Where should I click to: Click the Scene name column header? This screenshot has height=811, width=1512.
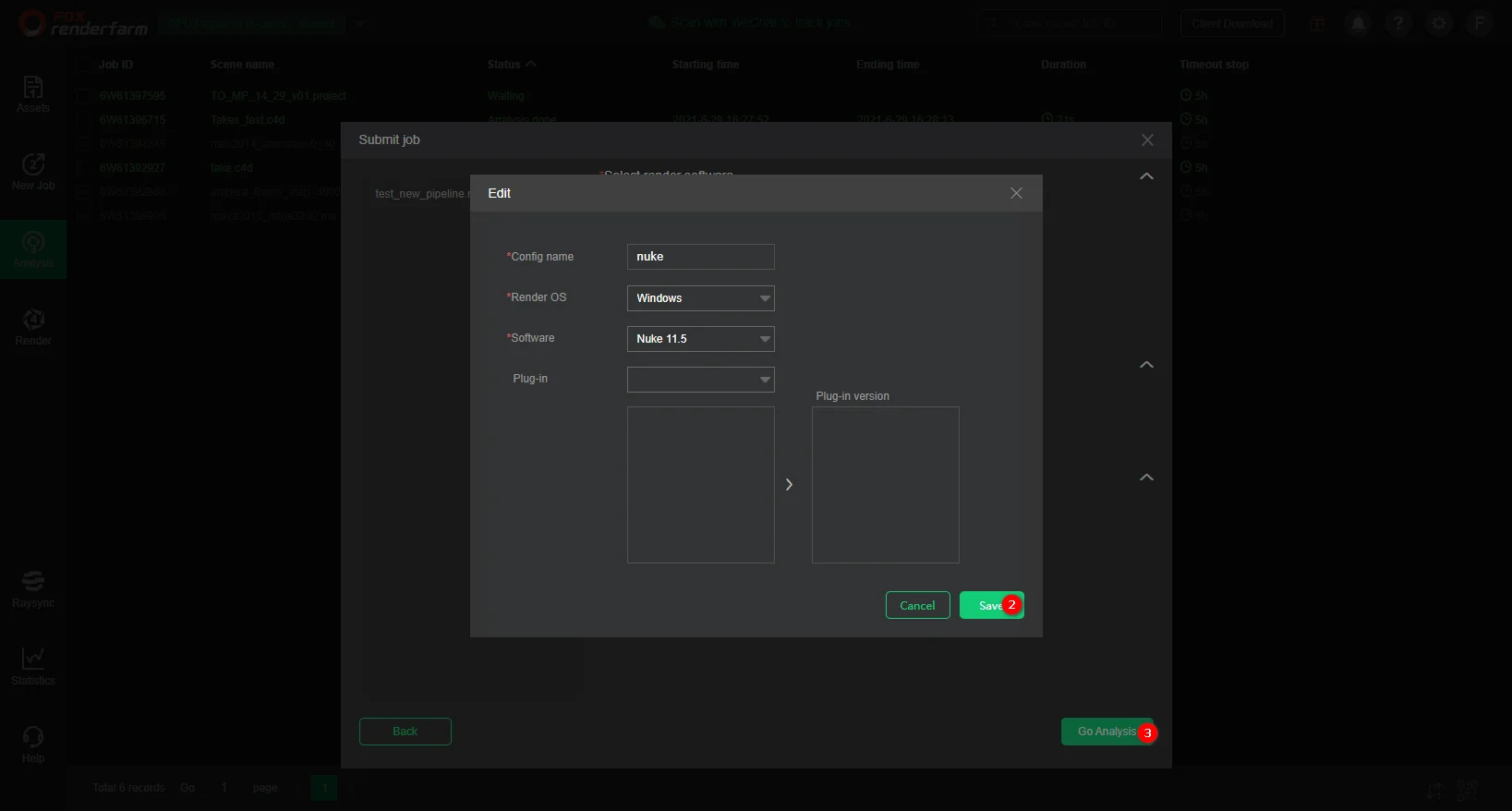[x=242, y=65]
